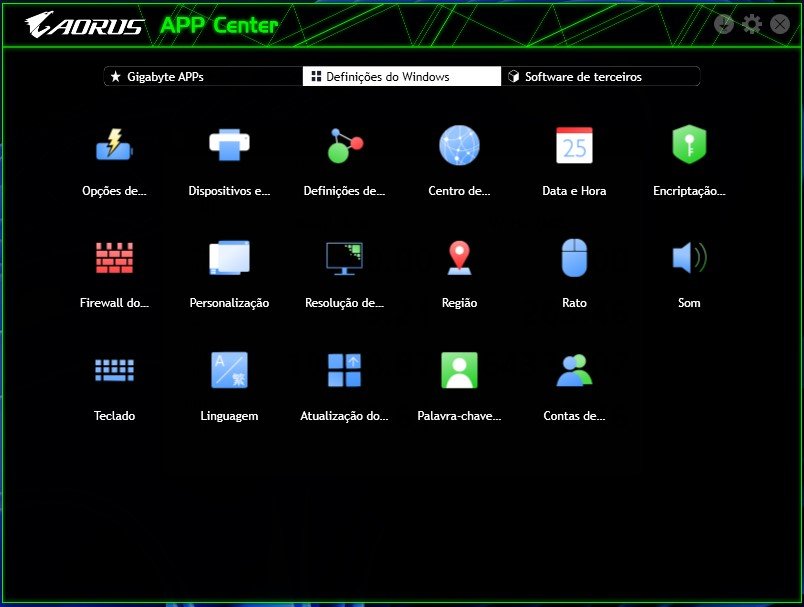Open the Teclado keyboard icon
804x607 pixels.
114,370
